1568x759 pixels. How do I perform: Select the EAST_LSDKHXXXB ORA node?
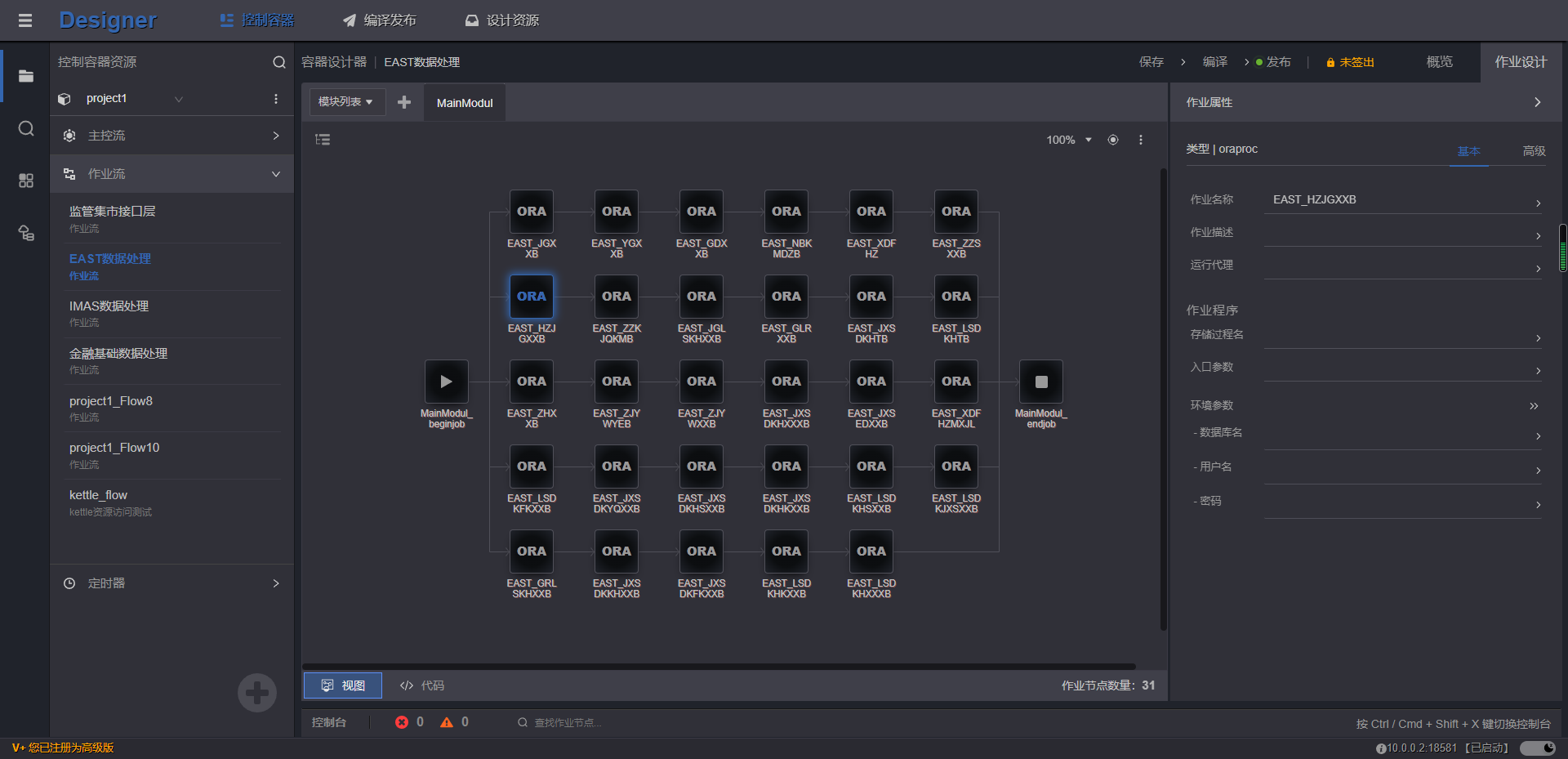(871, 551)
